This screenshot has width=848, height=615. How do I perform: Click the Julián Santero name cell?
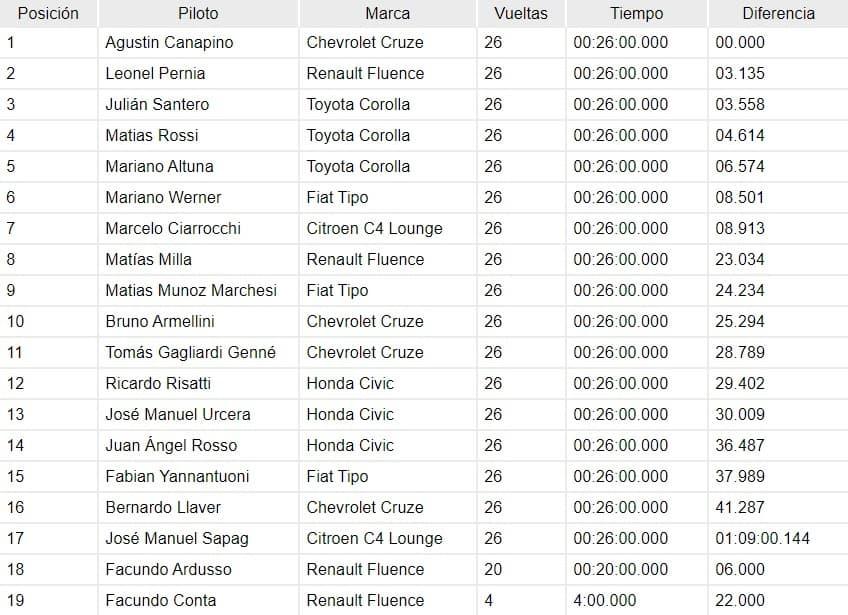(x=157, y=104)
